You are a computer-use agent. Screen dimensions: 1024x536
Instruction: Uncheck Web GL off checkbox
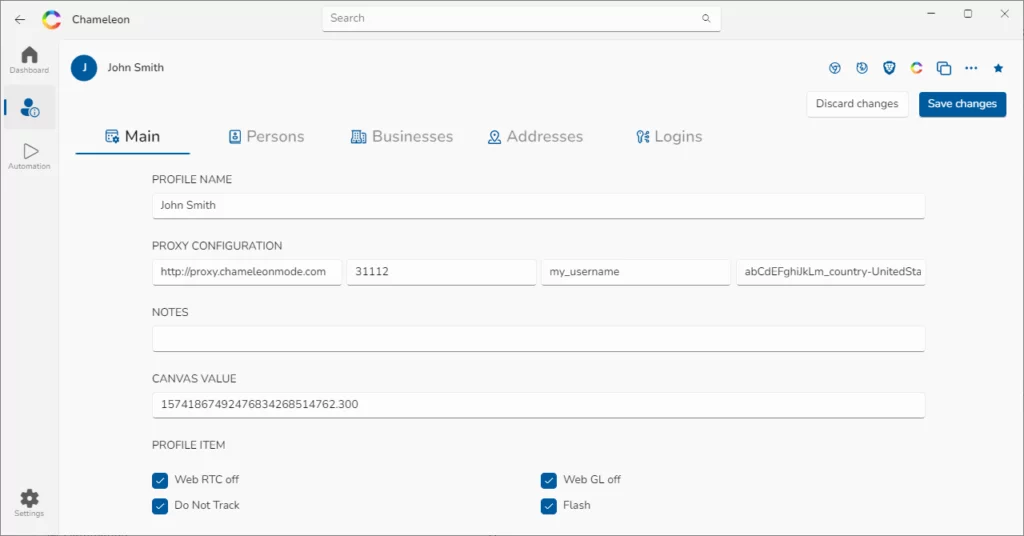(549, 481)
